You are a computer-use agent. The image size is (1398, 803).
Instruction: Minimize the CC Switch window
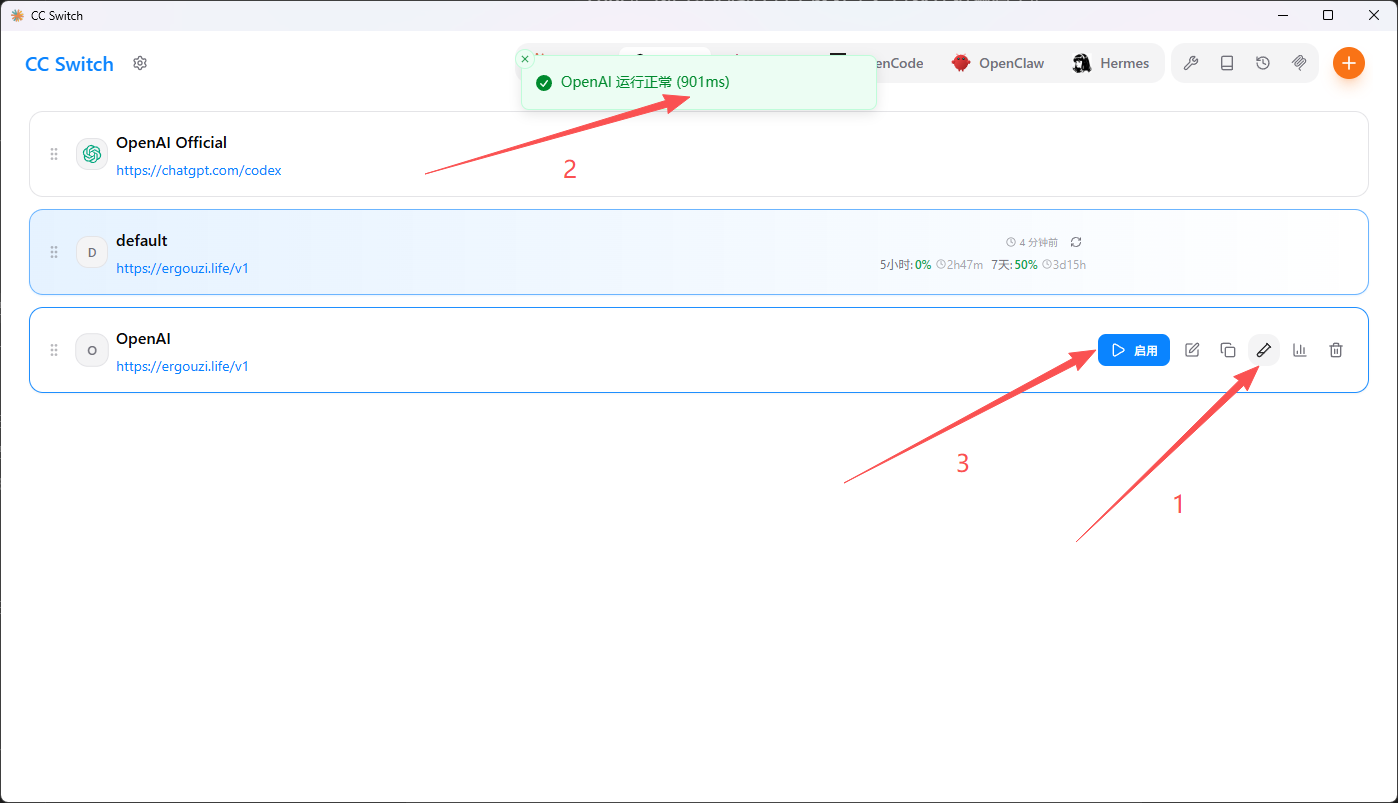coord(1282,15)
